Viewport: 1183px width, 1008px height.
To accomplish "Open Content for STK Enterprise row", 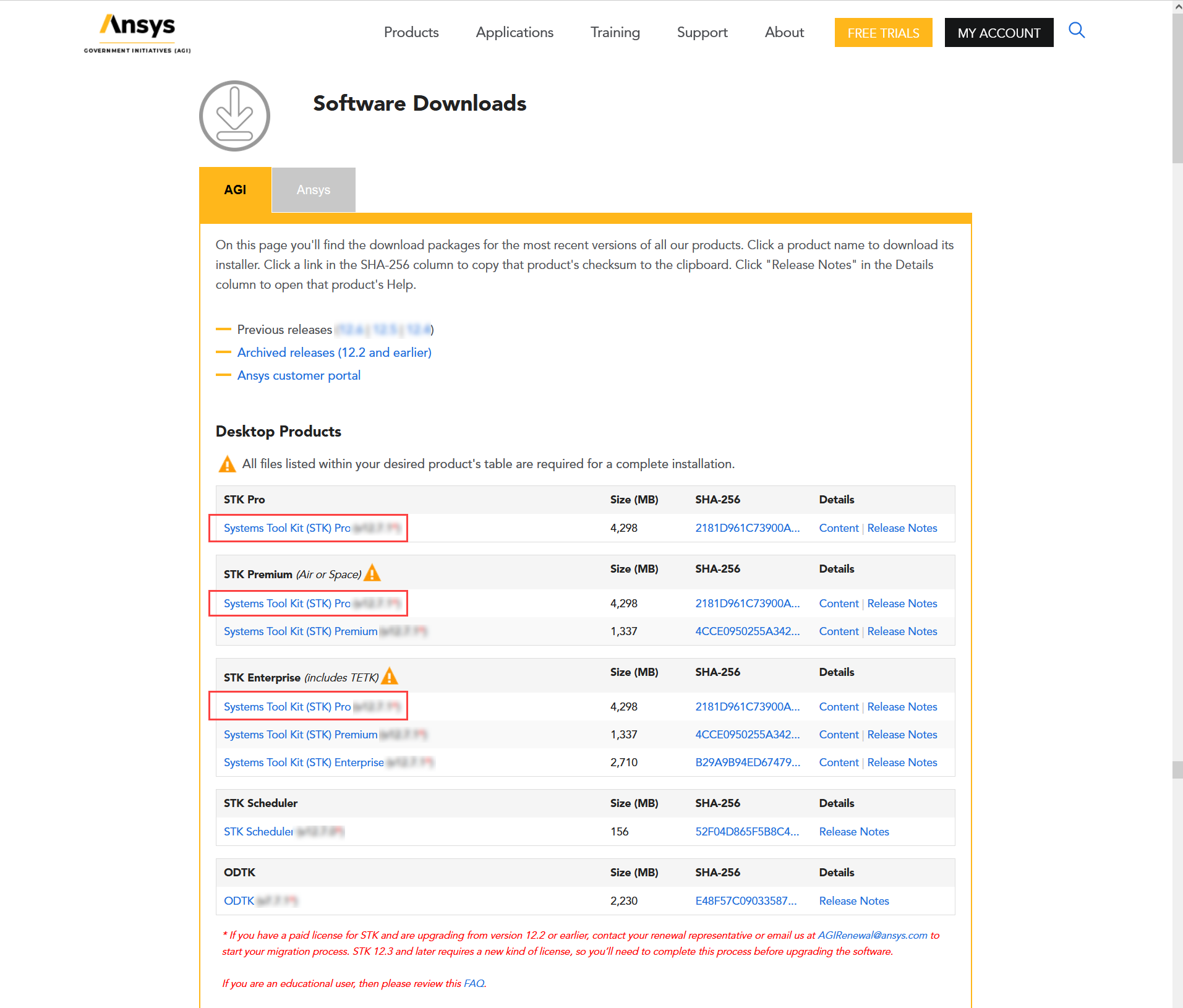I will tap(839, 762).
